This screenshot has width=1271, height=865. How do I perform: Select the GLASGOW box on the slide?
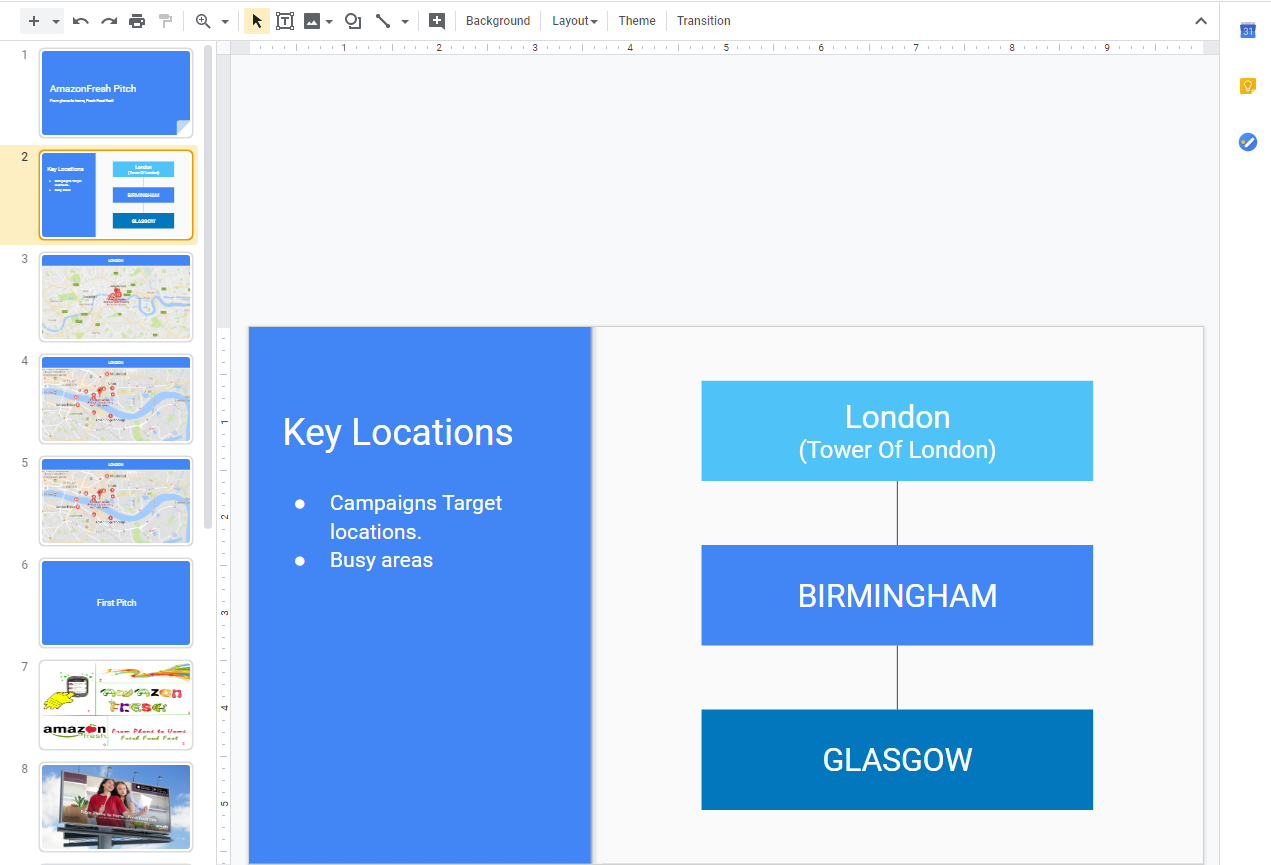point(897,759)
